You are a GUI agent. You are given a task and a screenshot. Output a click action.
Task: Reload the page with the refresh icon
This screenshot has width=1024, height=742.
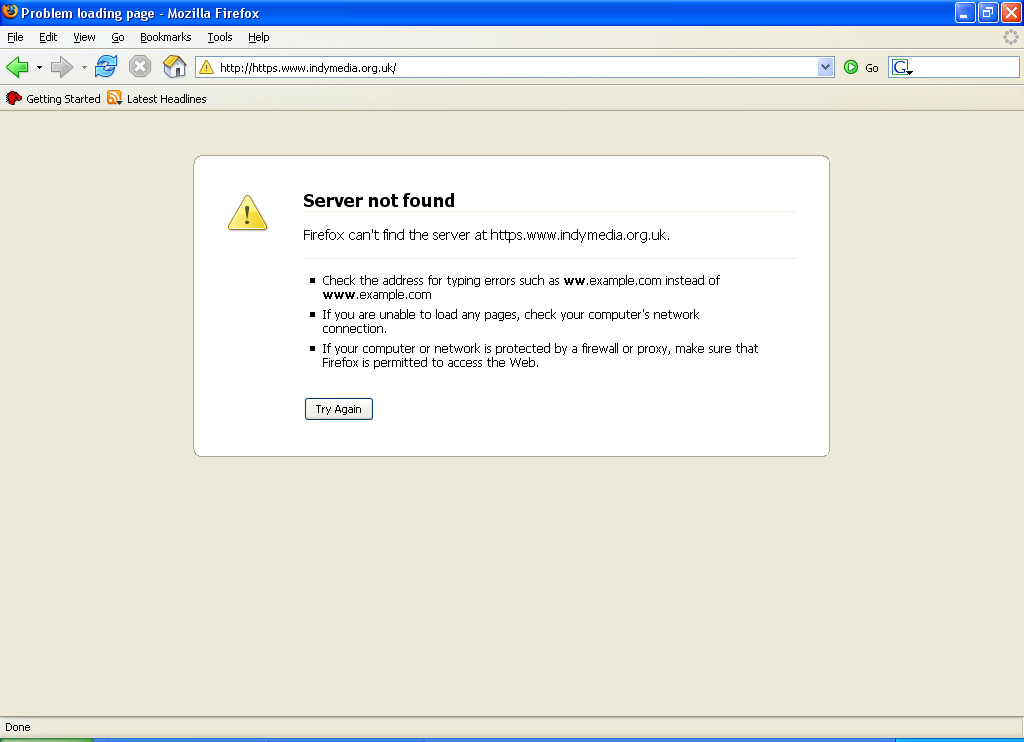pyautogui.click(x=106, y=67)
